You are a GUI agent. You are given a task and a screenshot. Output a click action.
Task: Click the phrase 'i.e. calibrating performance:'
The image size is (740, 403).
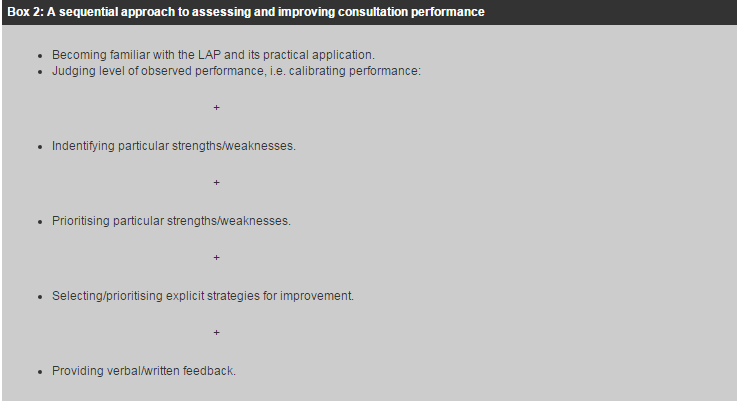point(345,71)
